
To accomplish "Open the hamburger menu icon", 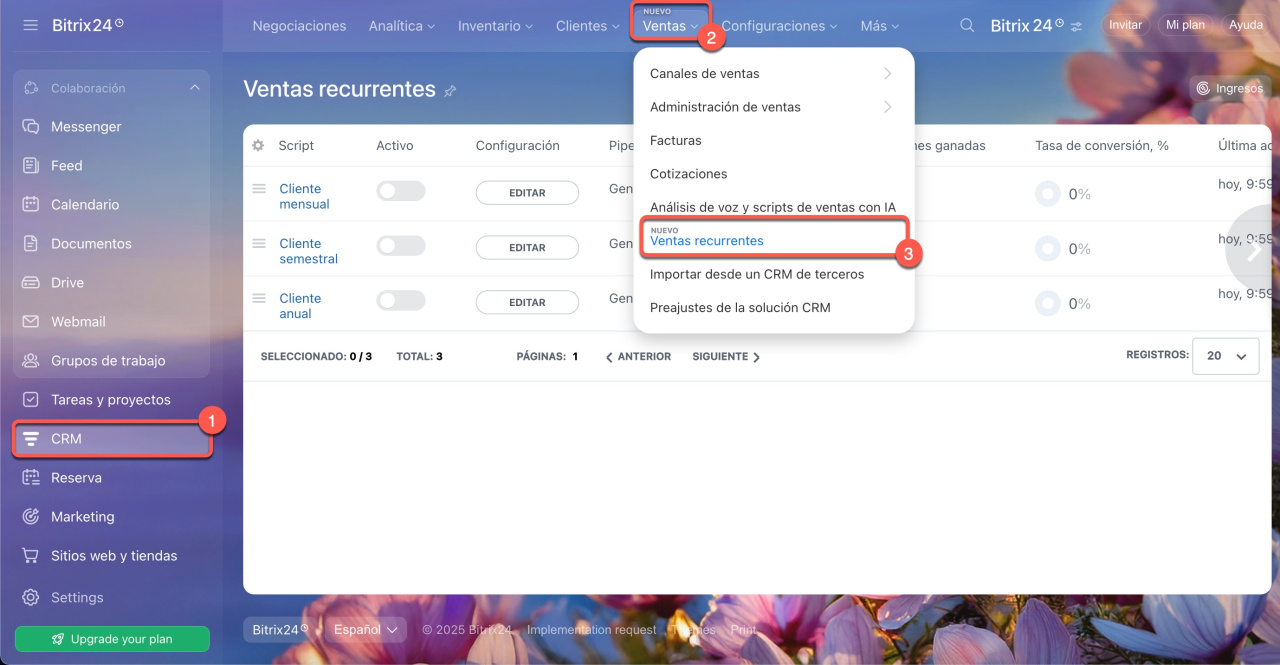I will (30, 25).
